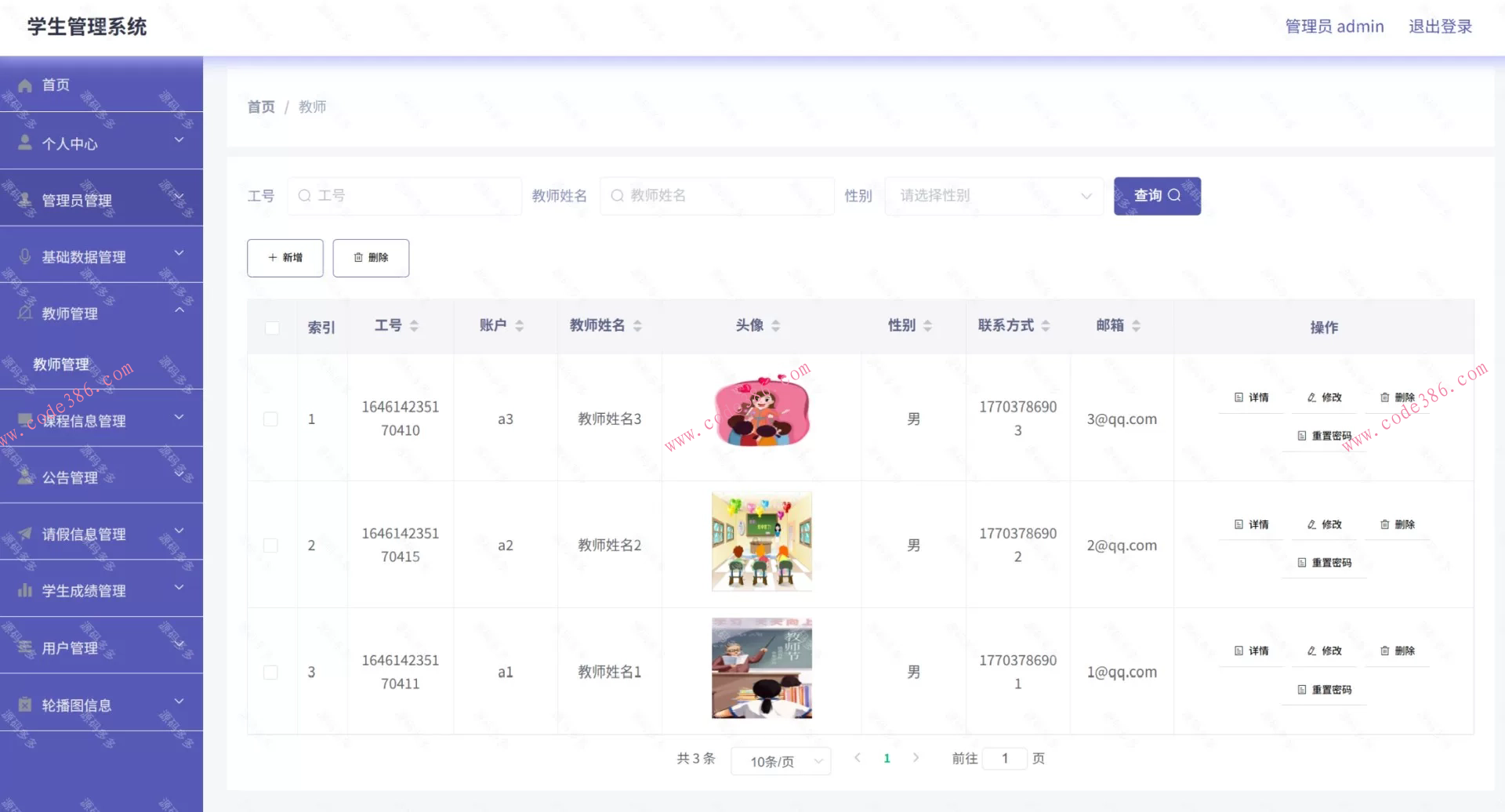Viewport: 1505px width, 812px height.
Task: Click 退出登录 to log out
Action: tap(1440, 26)
